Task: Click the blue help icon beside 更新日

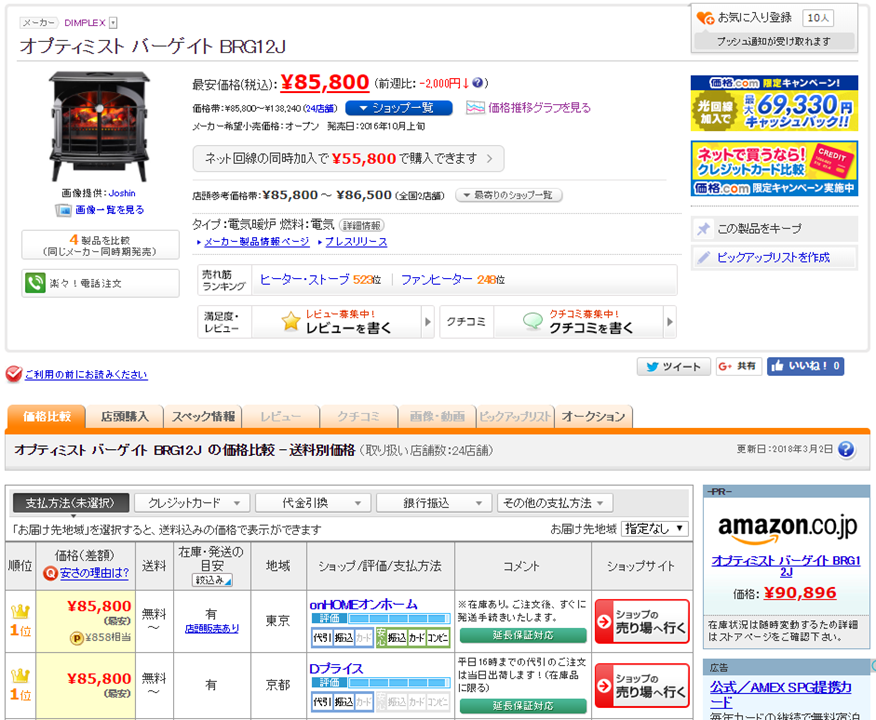Action: pyautogui.click(x=846, y=450)
